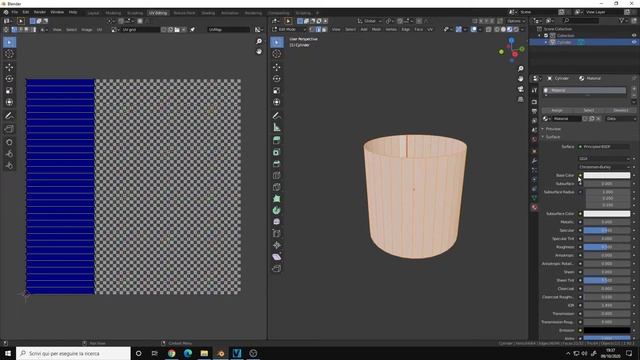Open the Material properties tab icon

coord(534,207)
